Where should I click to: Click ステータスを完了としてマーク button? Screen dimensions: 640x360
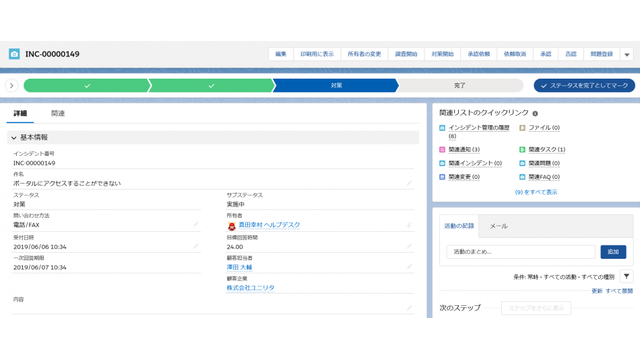(x=584, y=86)
